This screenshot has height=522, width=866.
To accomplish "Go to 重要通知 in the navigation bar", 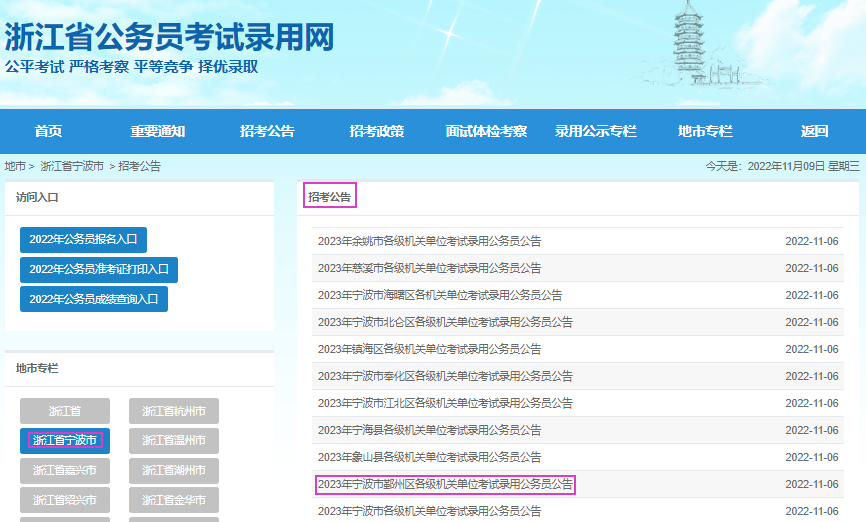I will (x=157, y=132).
